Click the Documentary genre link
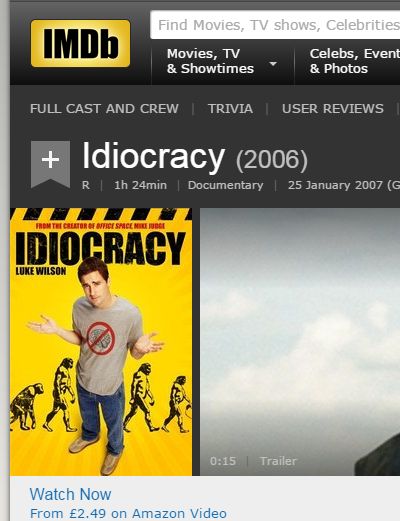The image size is (400, 521). (225, 185)
